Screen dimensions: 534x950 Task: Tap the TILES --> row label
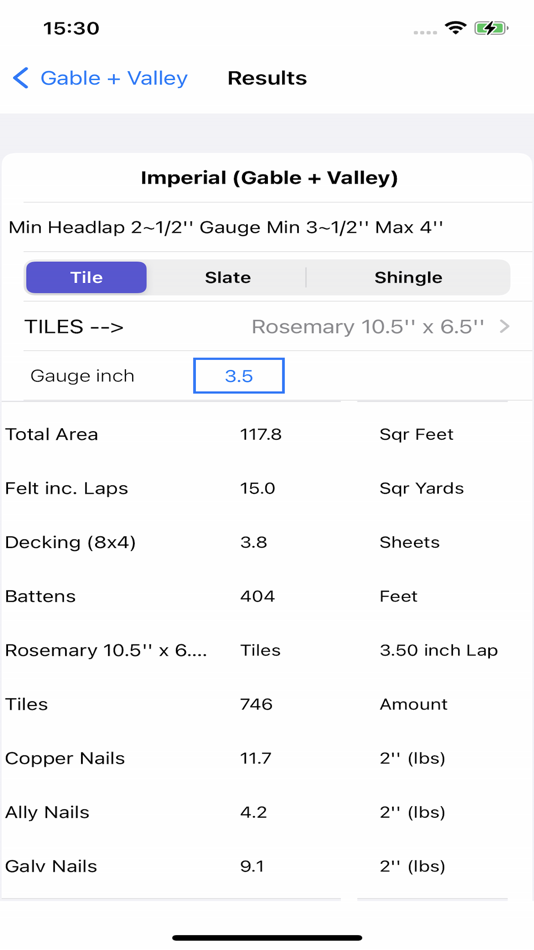74,327
